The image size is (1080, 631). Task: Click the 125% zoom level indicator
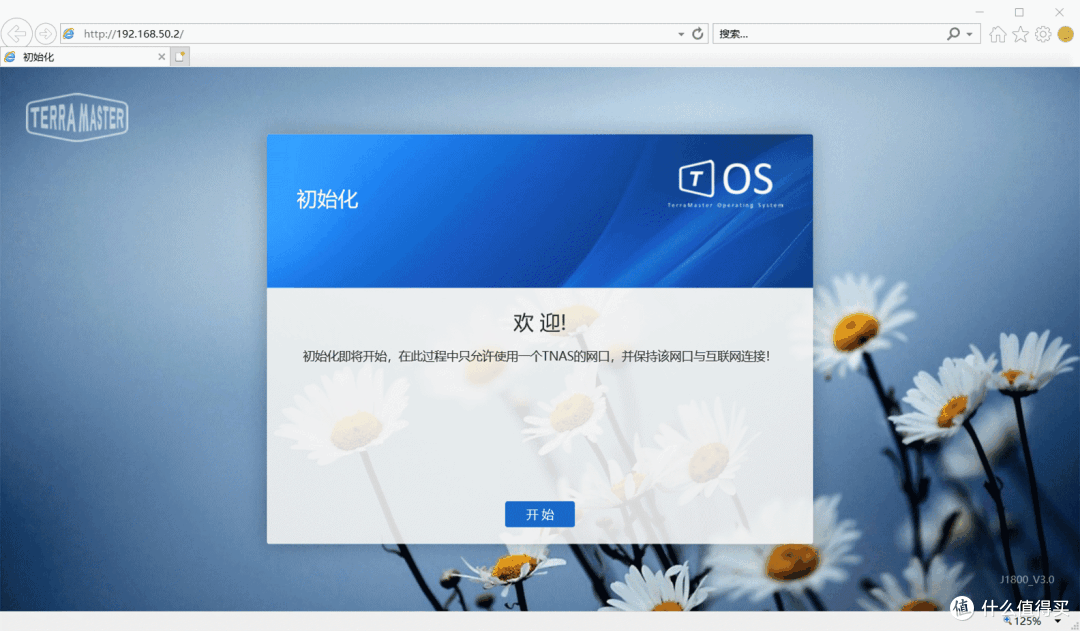(x=1026, y=621)
